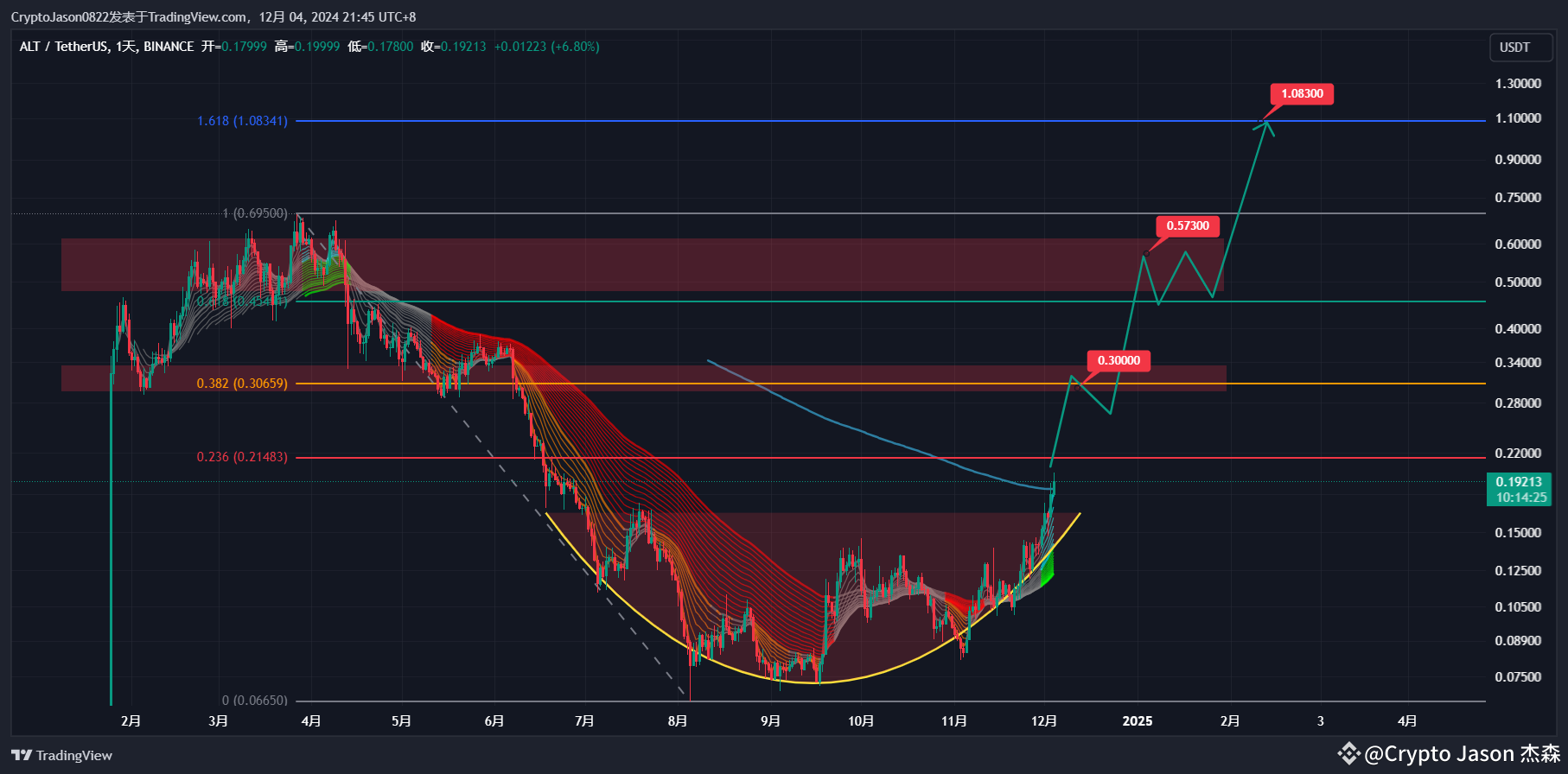Click the 0.08900 price axis label
This screenshot has height=774, width=1568.
point(1518,641)
